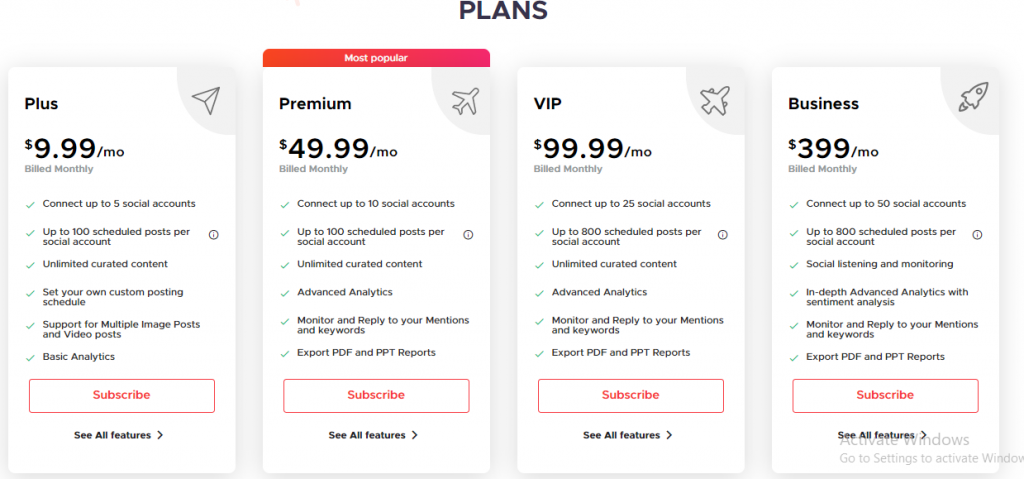Screen dimensions: 1024x479
Task: Subscribe to the Plus plan
Action: pos(121,395)
